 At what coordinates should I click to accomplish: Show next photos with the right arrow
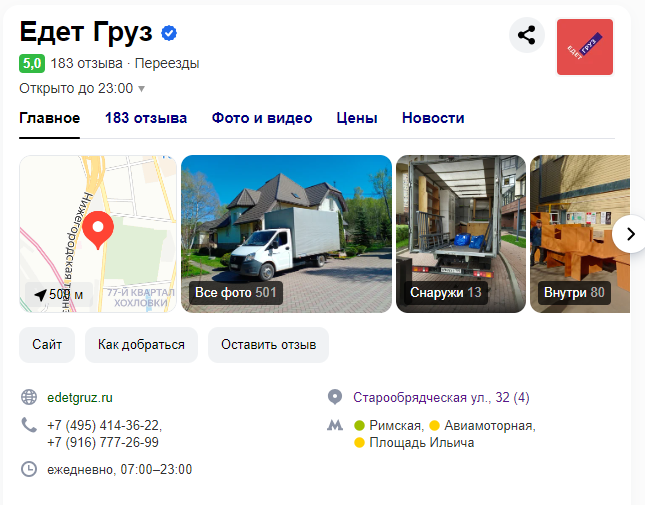(629, 234)
